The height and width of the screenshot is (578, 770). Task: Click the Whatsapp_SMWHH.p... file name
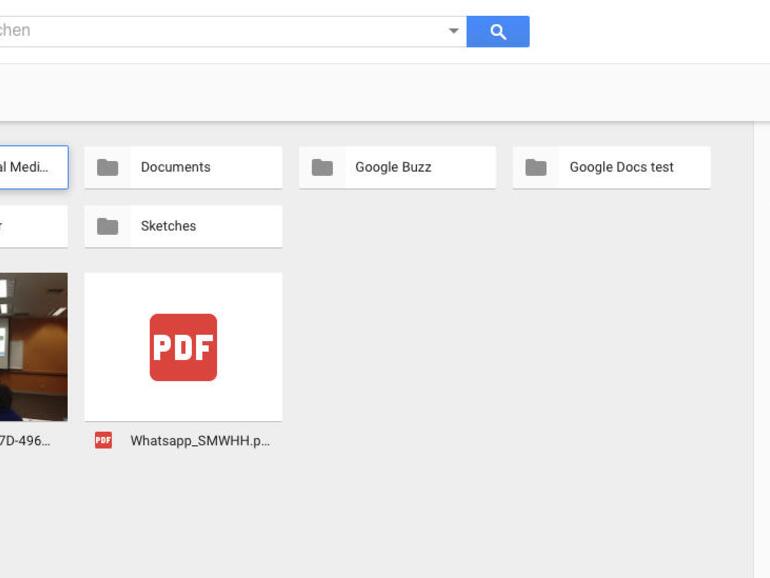(x=200, y=440)
